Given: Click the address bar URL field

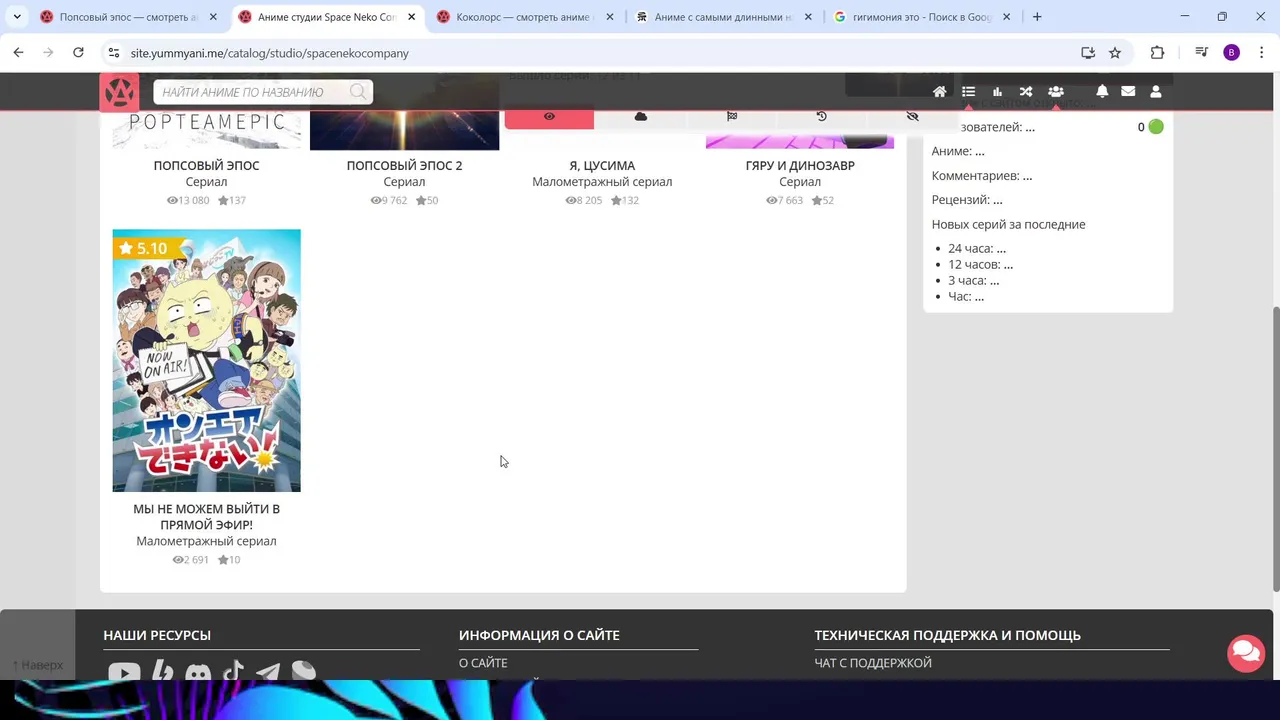Looking at the screenshot, I should (x=600, y=53).
